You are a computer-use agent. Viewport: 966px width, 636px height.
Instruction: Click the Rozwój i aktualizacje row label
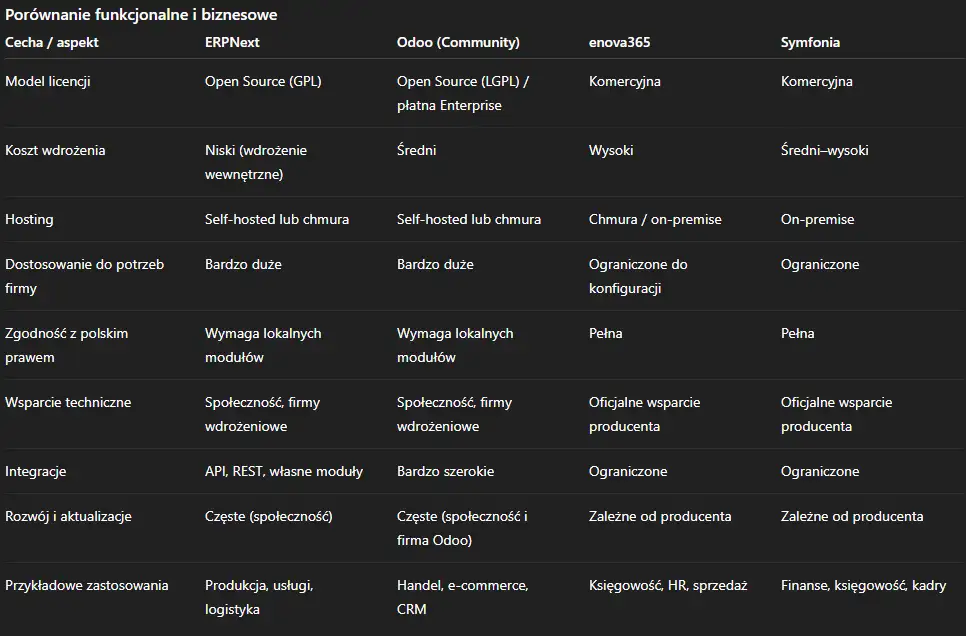pyautogui.click(x=68, y=517)
